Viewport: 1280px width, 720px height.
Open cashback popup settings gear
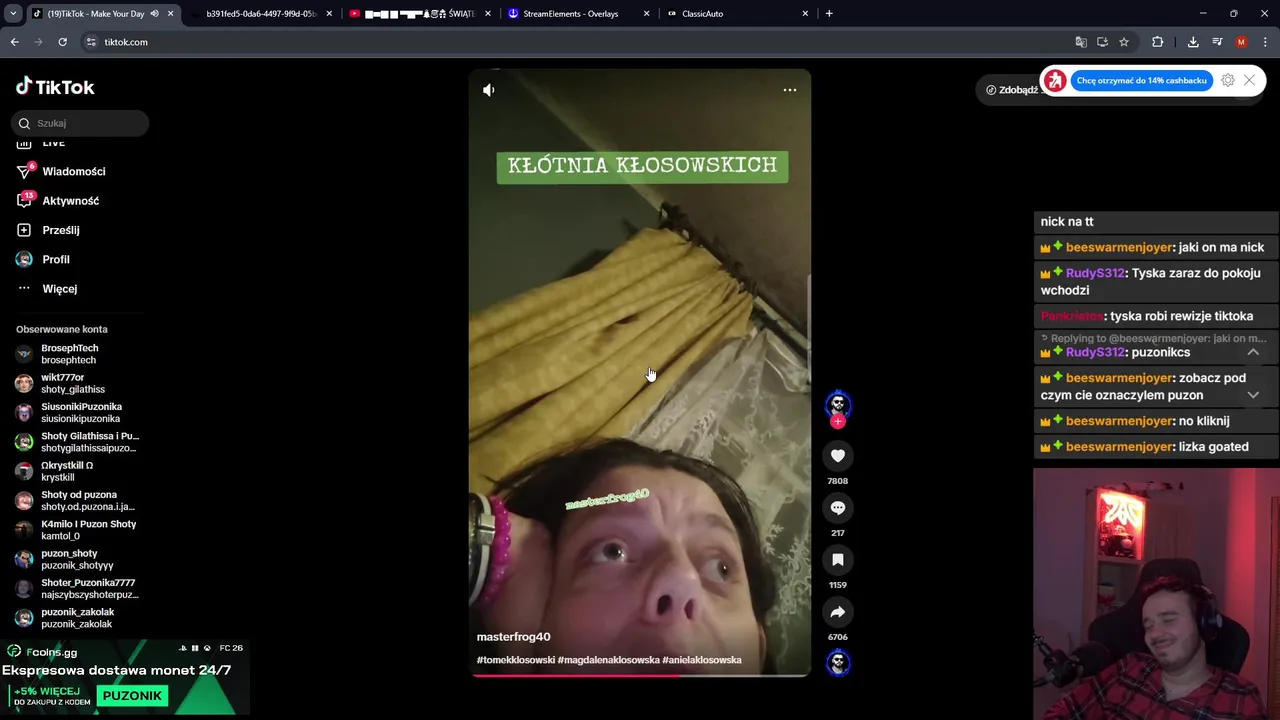[x=1228, y=81]
